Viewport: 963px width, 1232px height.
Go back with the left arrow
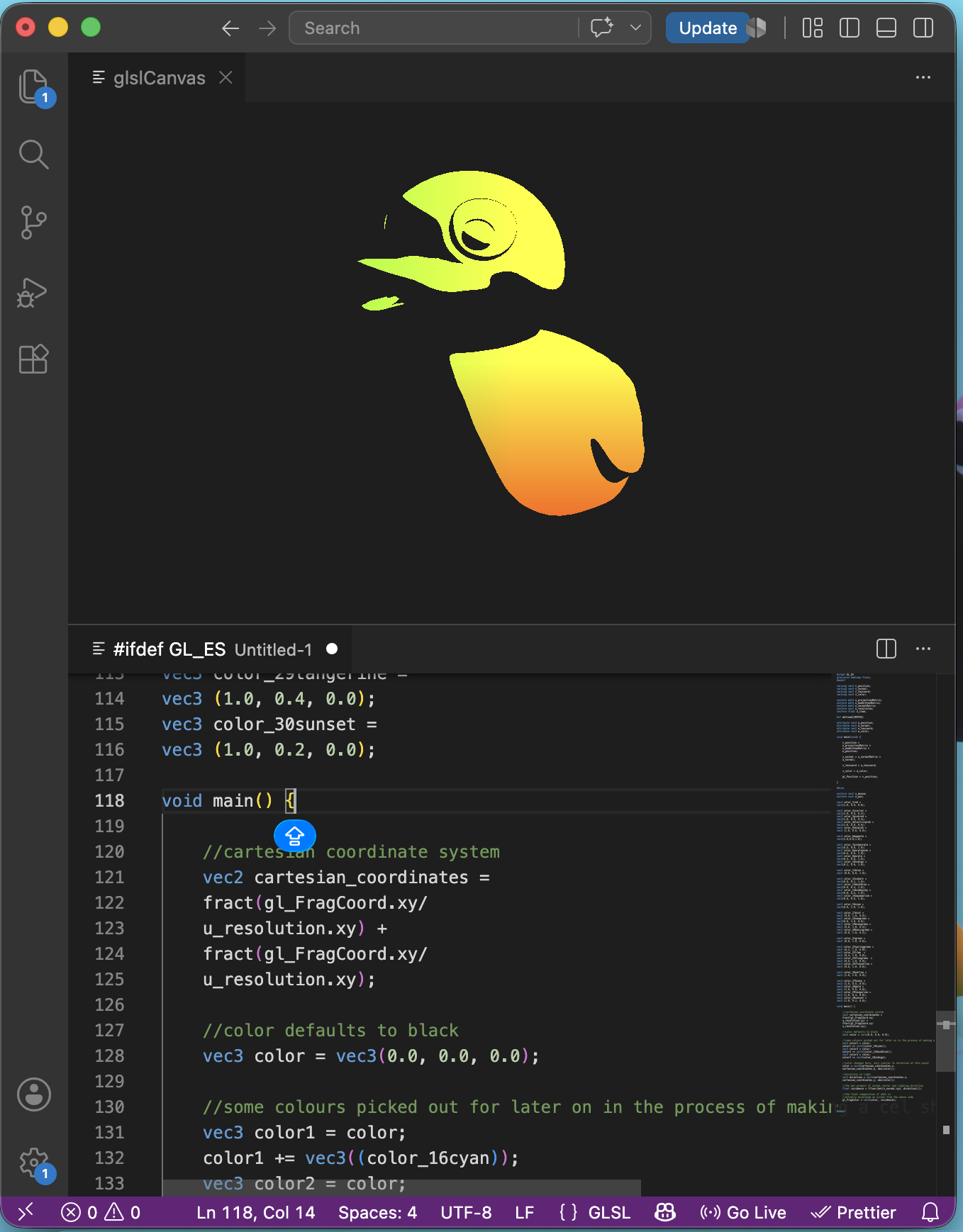point(230,28)
